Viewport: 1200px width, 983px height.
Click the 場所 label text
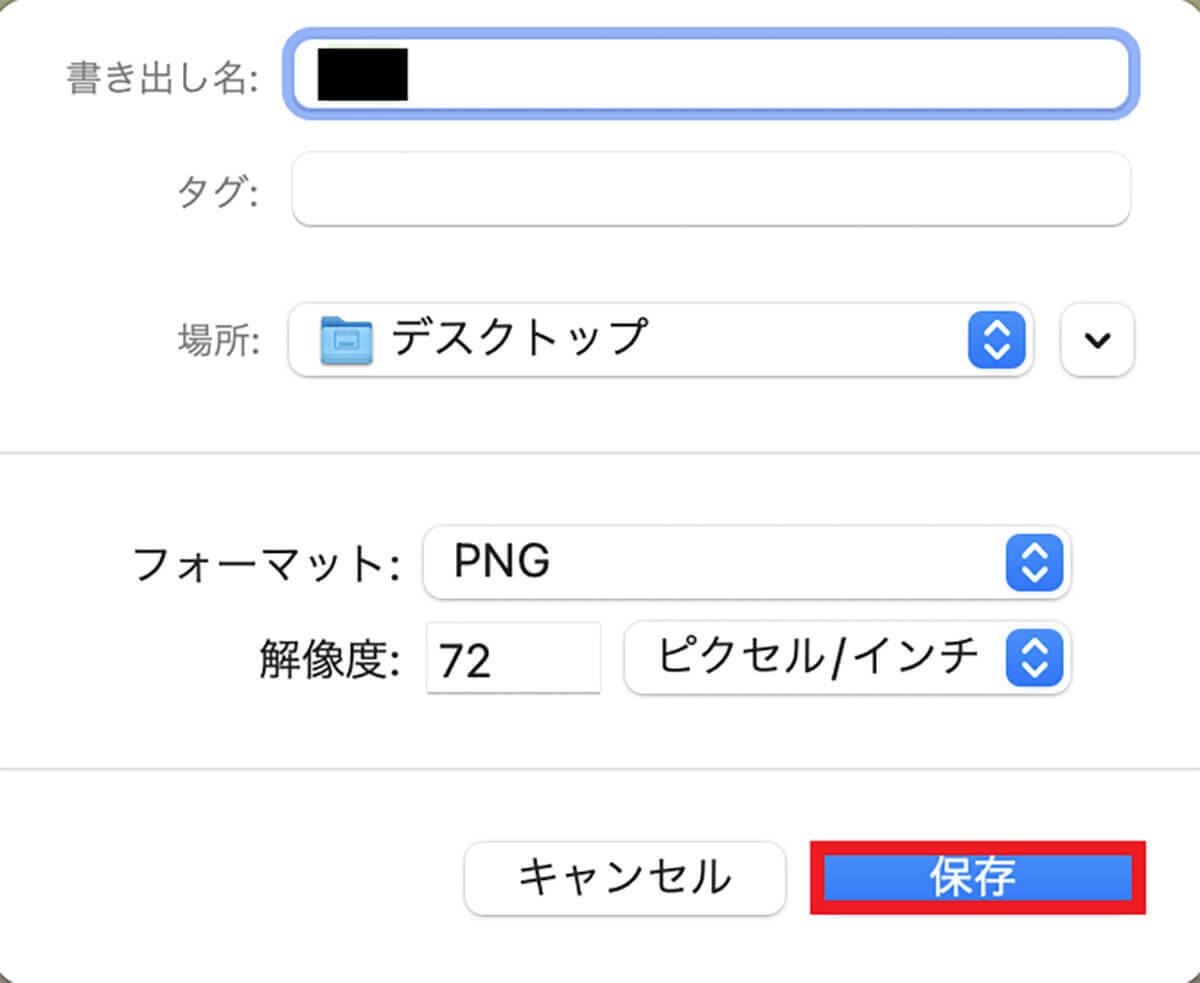[x=219, y=342]
